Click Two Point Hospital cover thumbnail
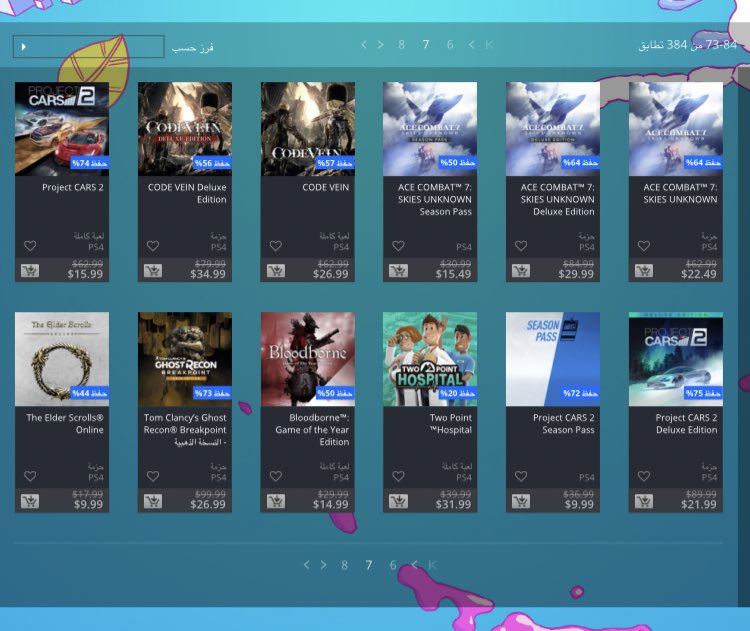 [x=430, y=359]
